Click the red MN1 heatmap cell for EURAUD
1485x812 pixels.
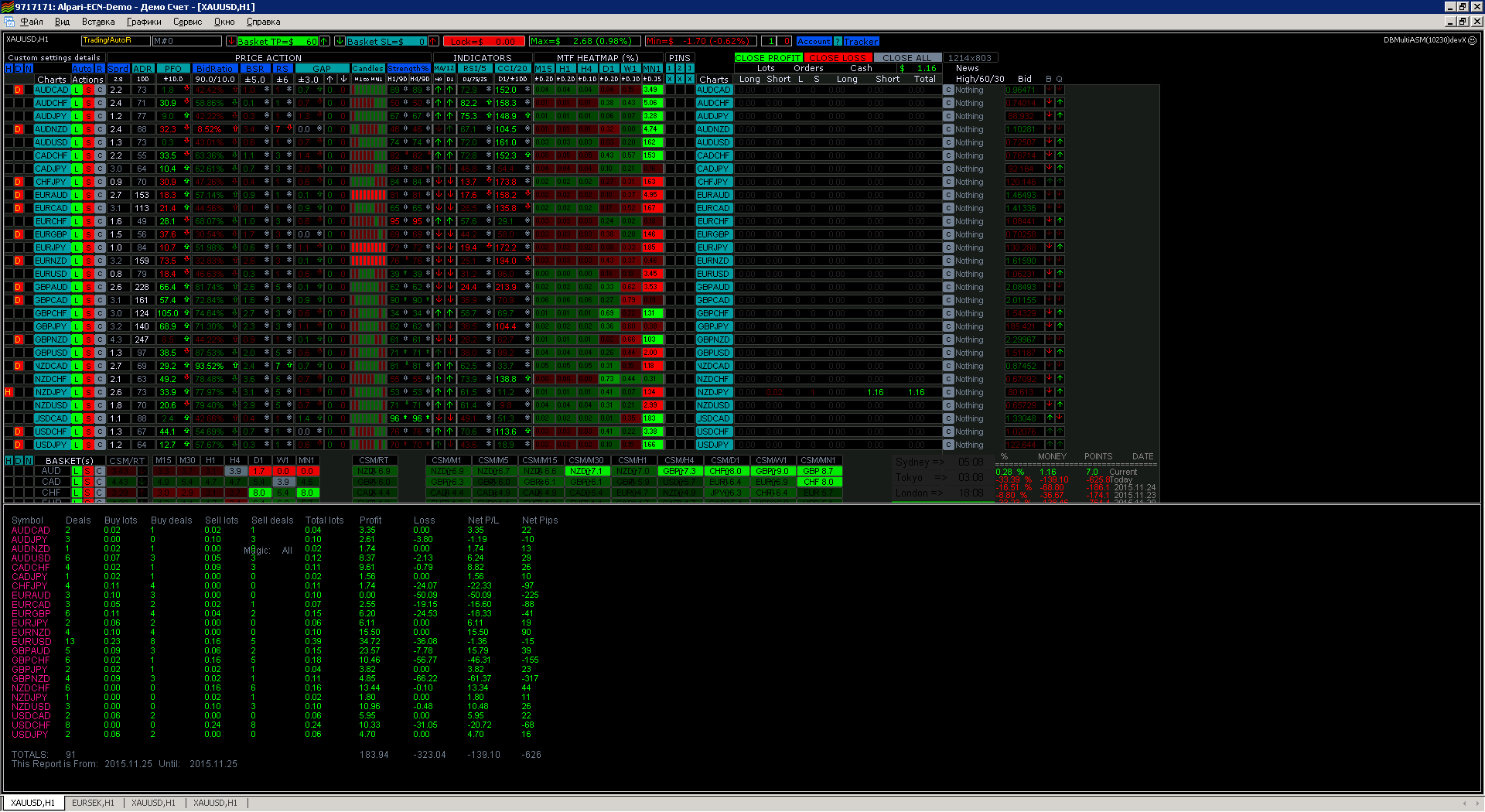652,195
